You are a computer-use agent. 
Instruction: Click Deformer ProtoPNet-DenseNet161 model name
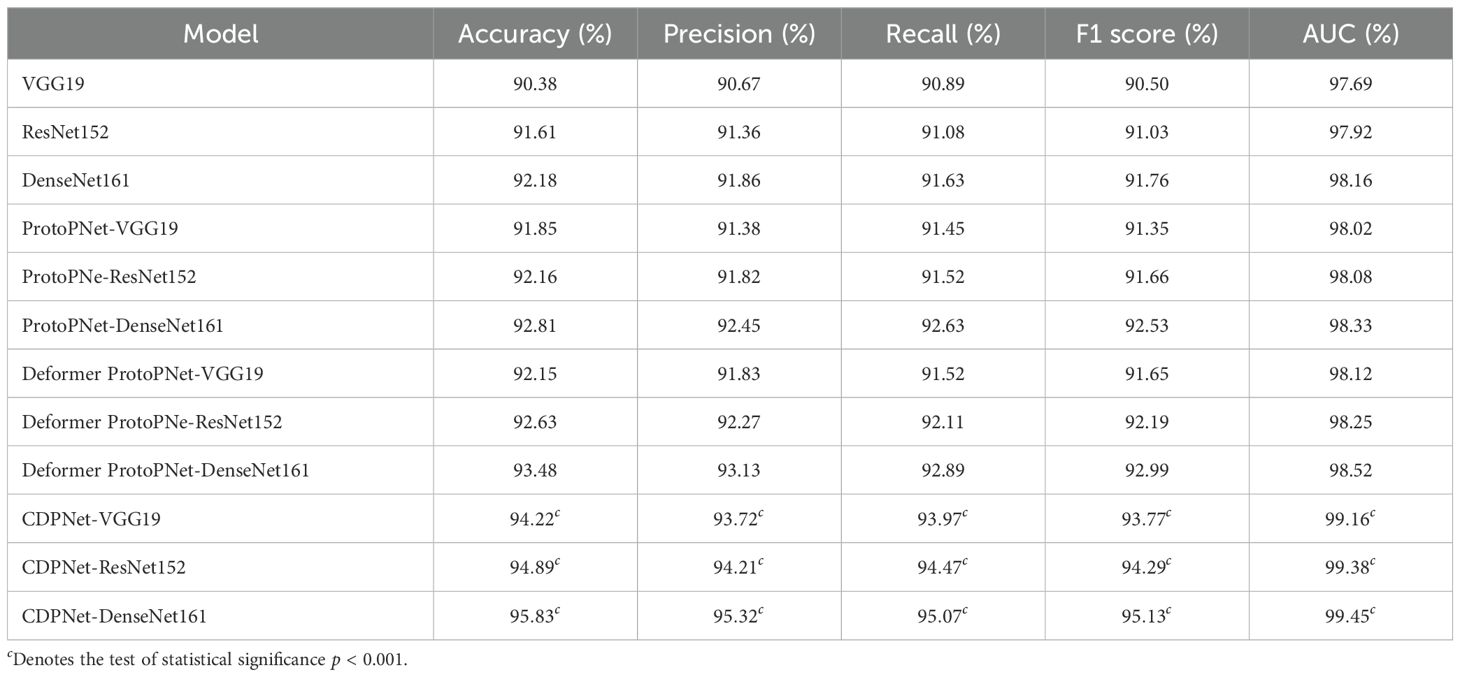point(165,471)
